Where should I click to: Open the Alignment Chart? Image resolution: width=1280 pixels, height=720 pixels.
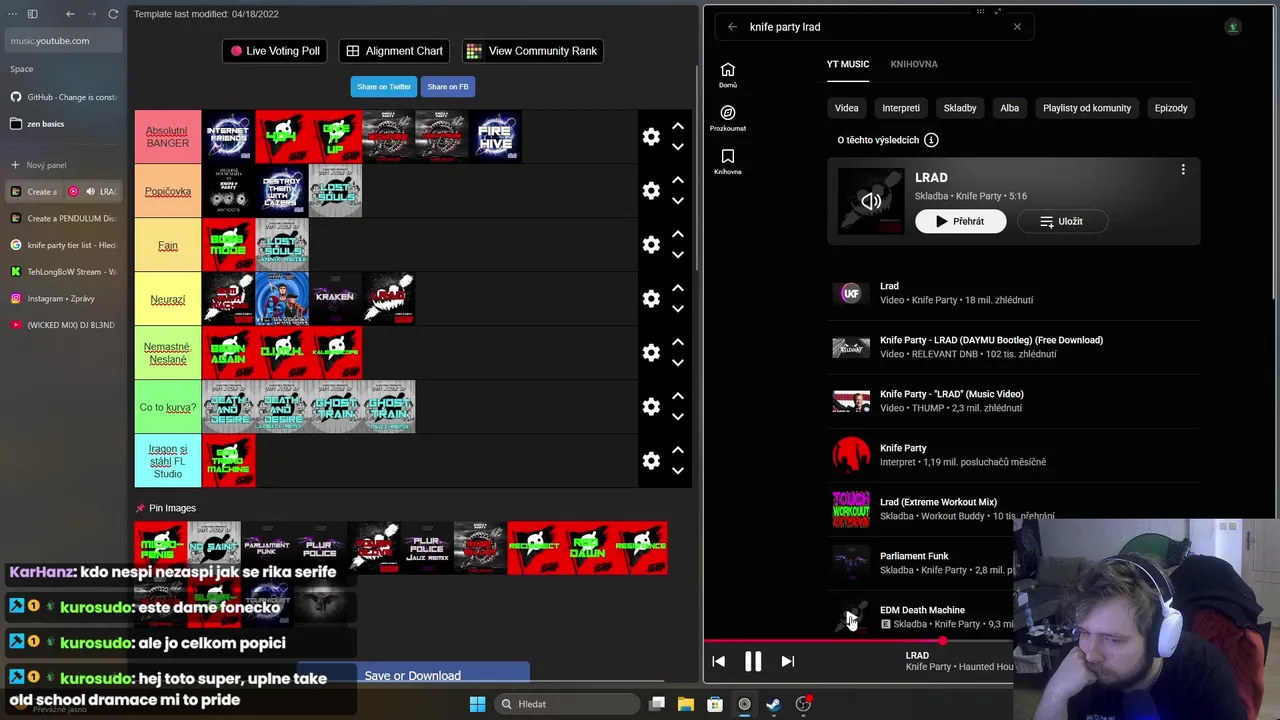coord(394,51)
